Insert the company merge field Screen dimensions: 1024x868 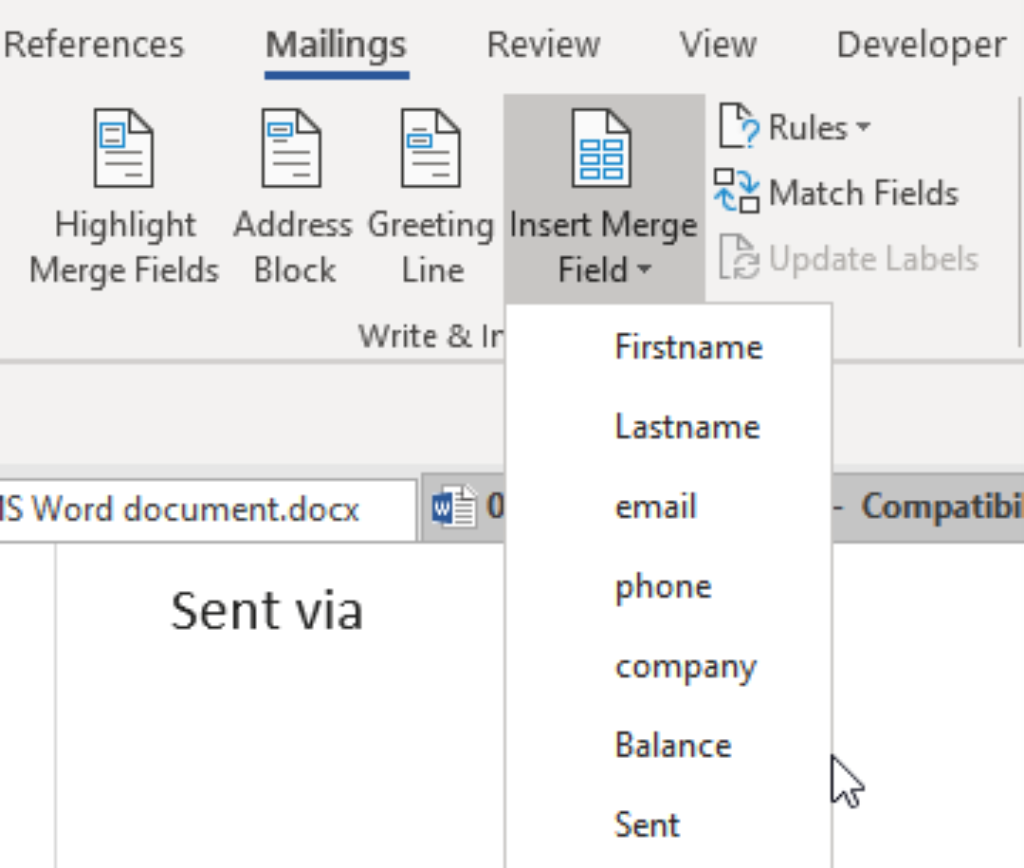(686, 667)
